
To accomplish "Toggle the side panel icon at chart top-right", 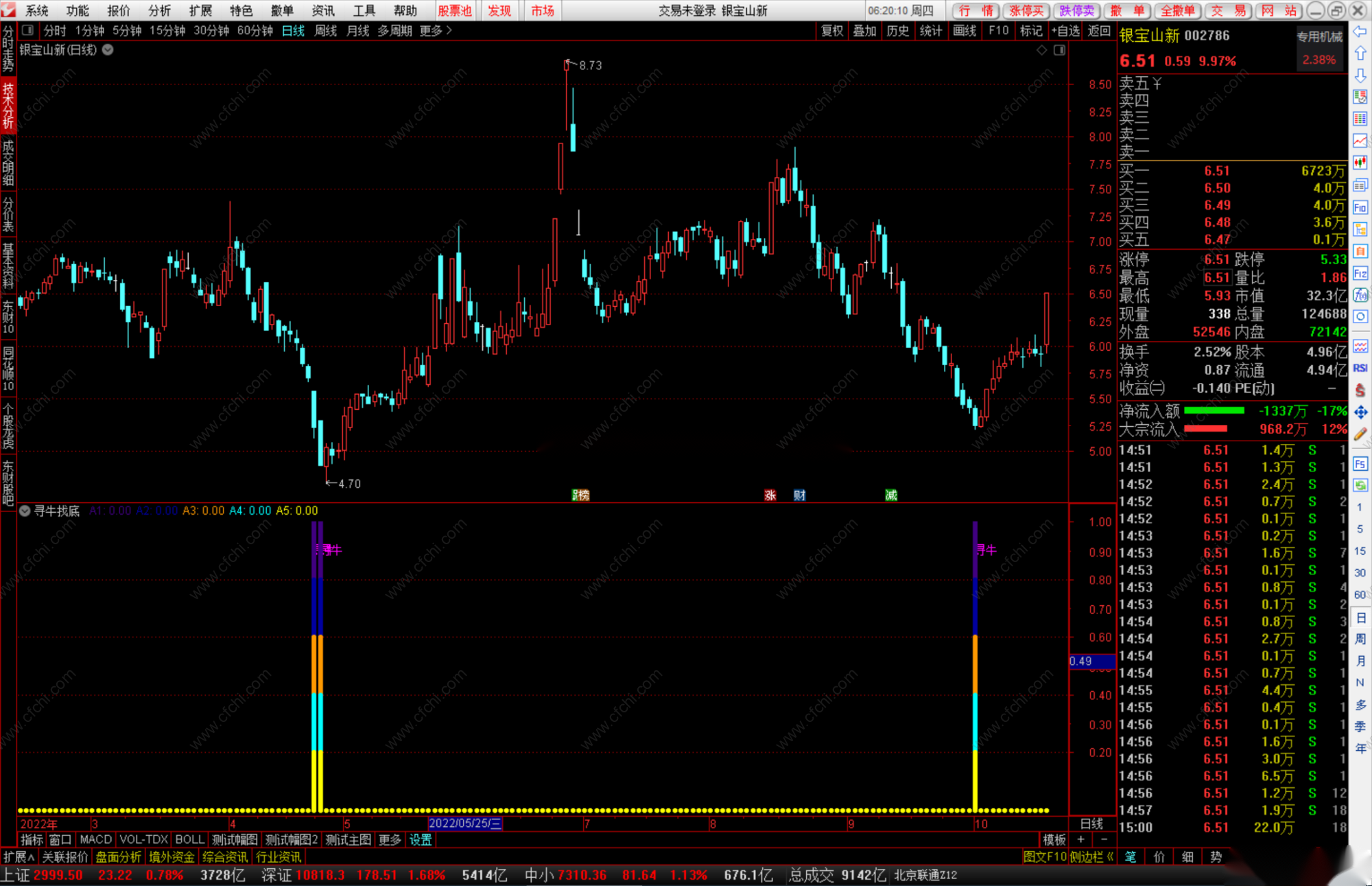I will (1059, 50).
